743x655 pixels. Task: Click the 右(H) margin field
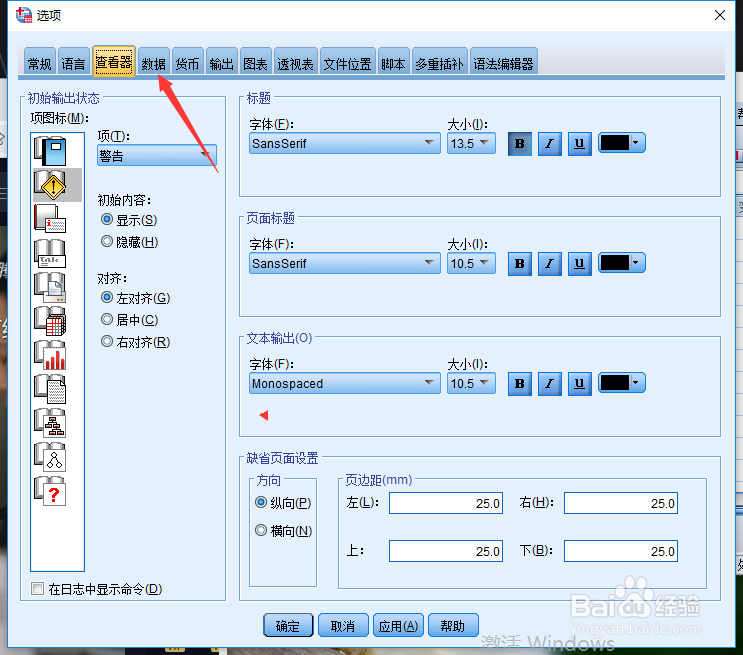pos(621,503)
